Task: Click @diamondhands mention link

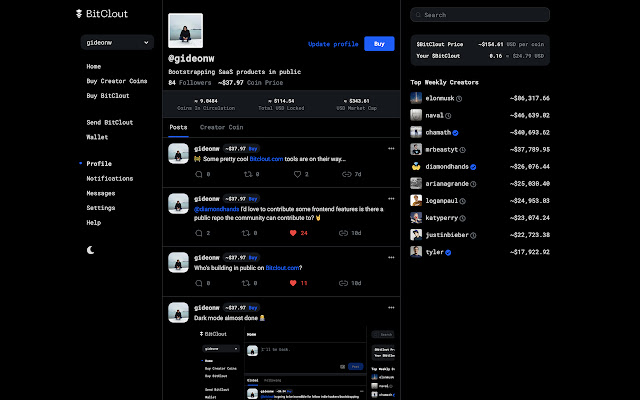Action: [x=216, y=209]
